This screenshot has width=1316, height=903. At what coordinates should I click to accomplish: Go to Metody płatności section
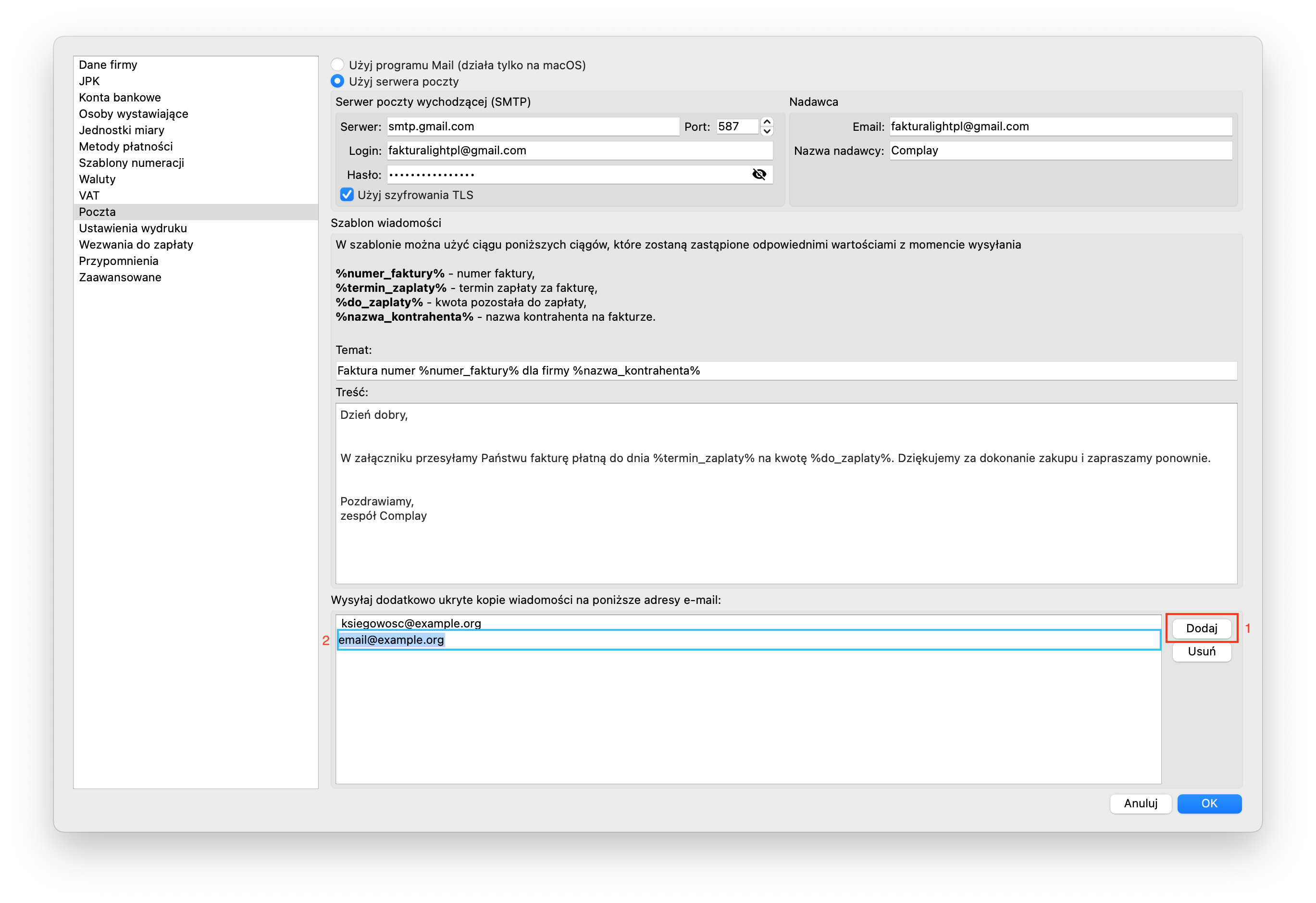click(195, 147)
